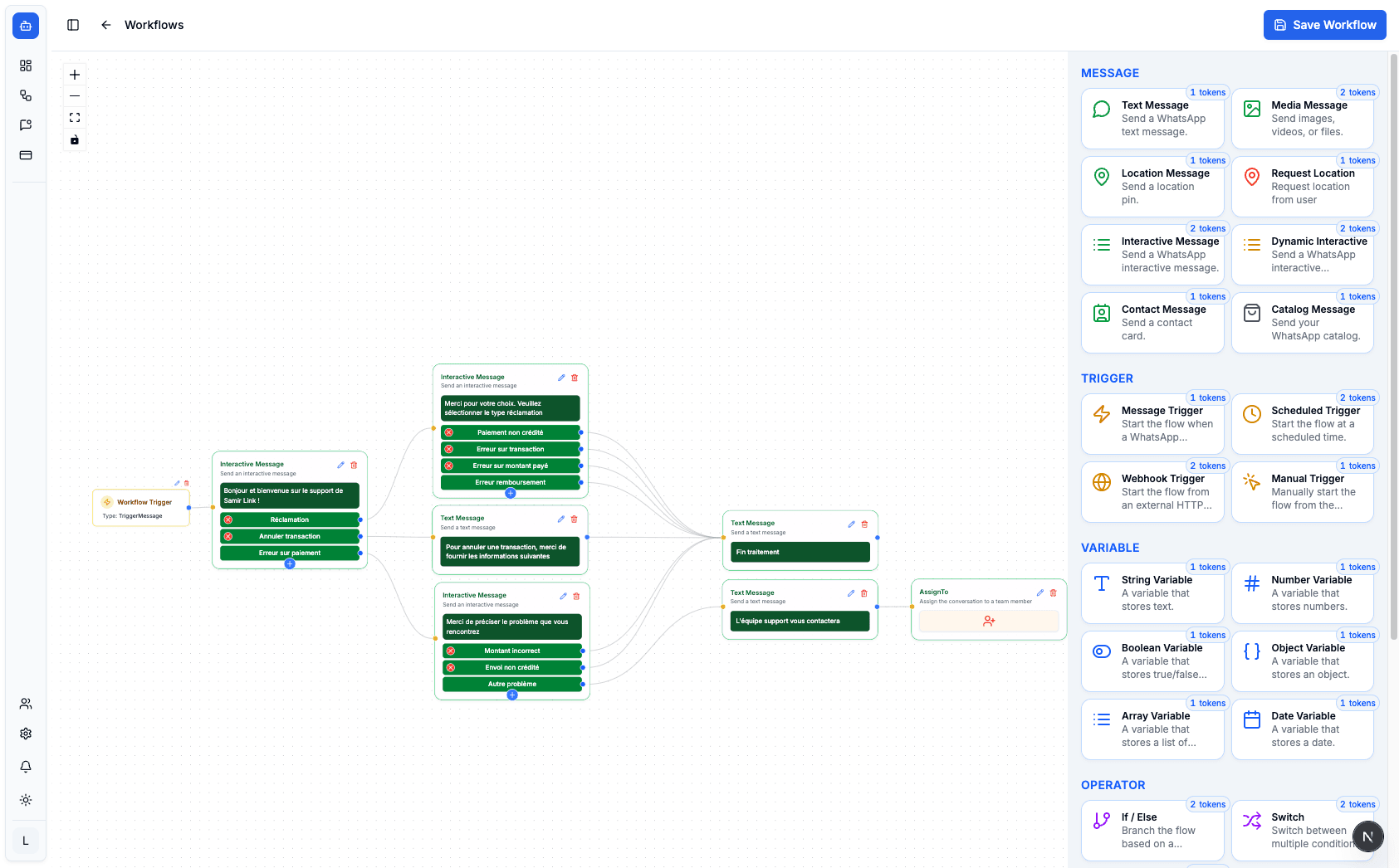This screenshot has width=1399, height=868.
Task: Add option below 'Erreur remboursement' button
Action: [x=511, y=494]
